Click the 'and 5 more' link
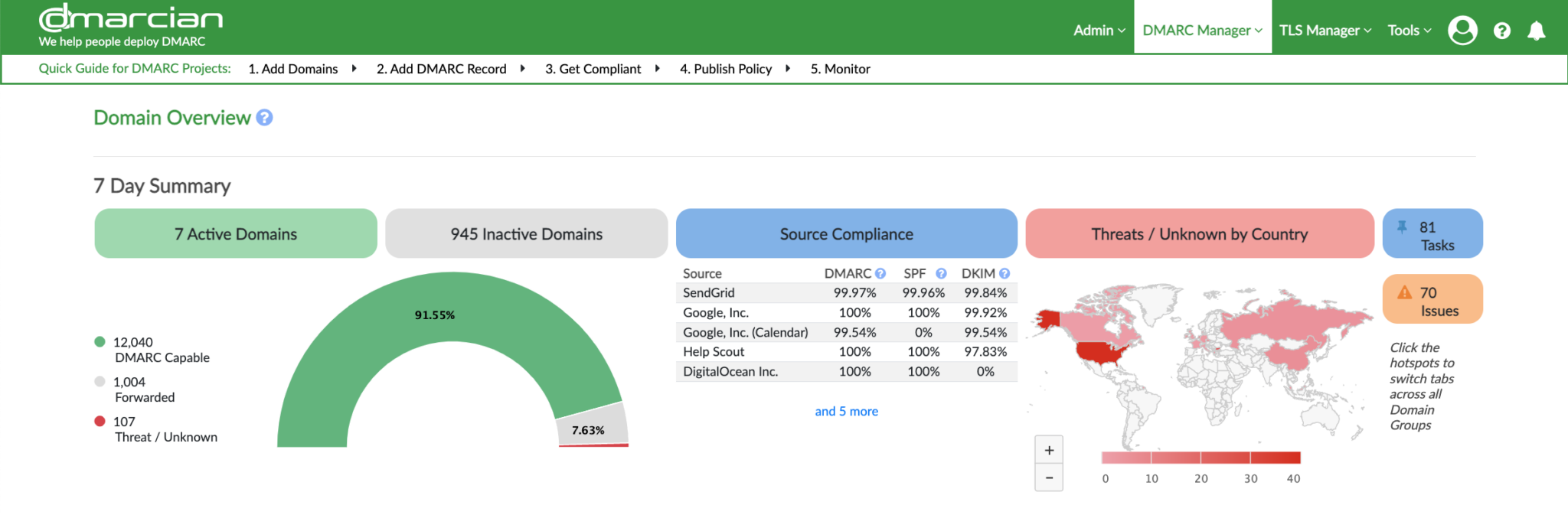Screen dimensions: 1568x515 point(846,412)
